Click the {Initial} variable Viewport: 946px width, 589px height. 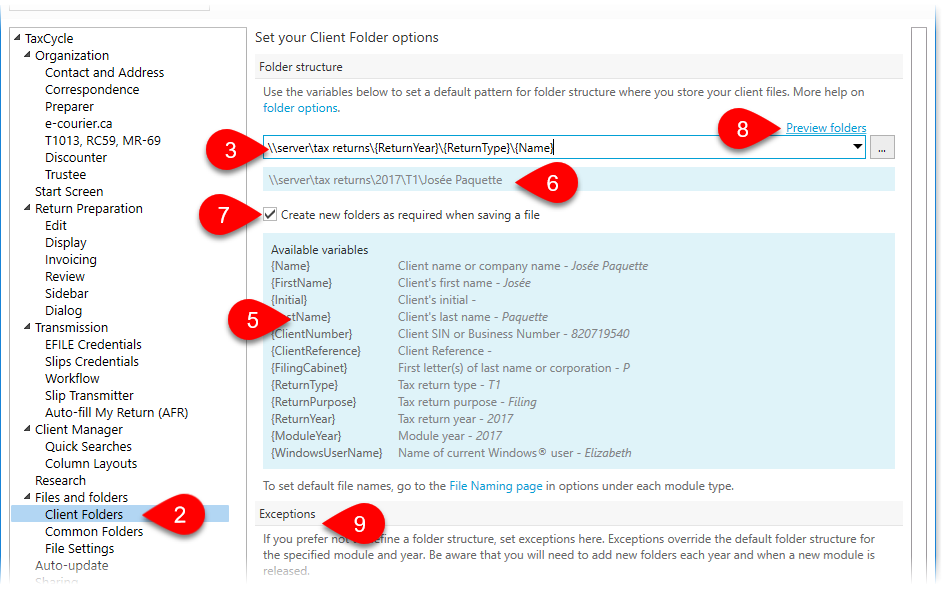289,300
